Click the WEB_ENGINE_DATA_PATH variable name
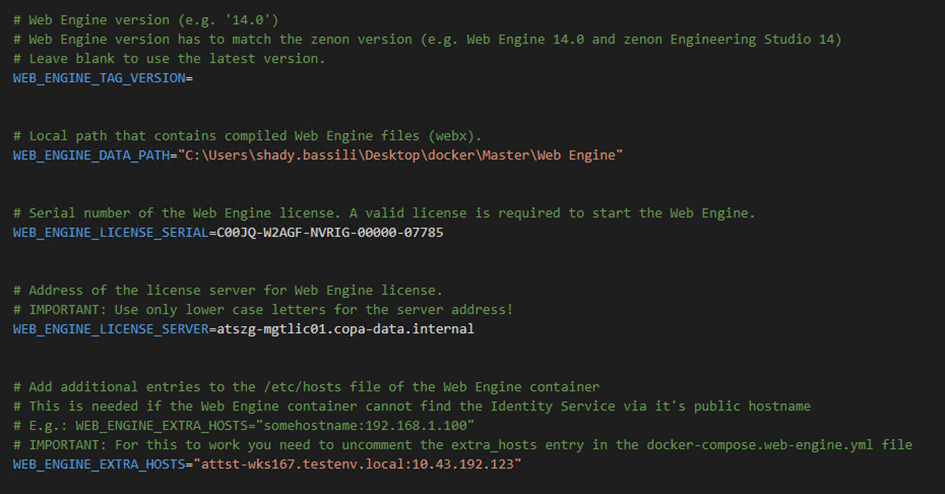 (91, 155)
